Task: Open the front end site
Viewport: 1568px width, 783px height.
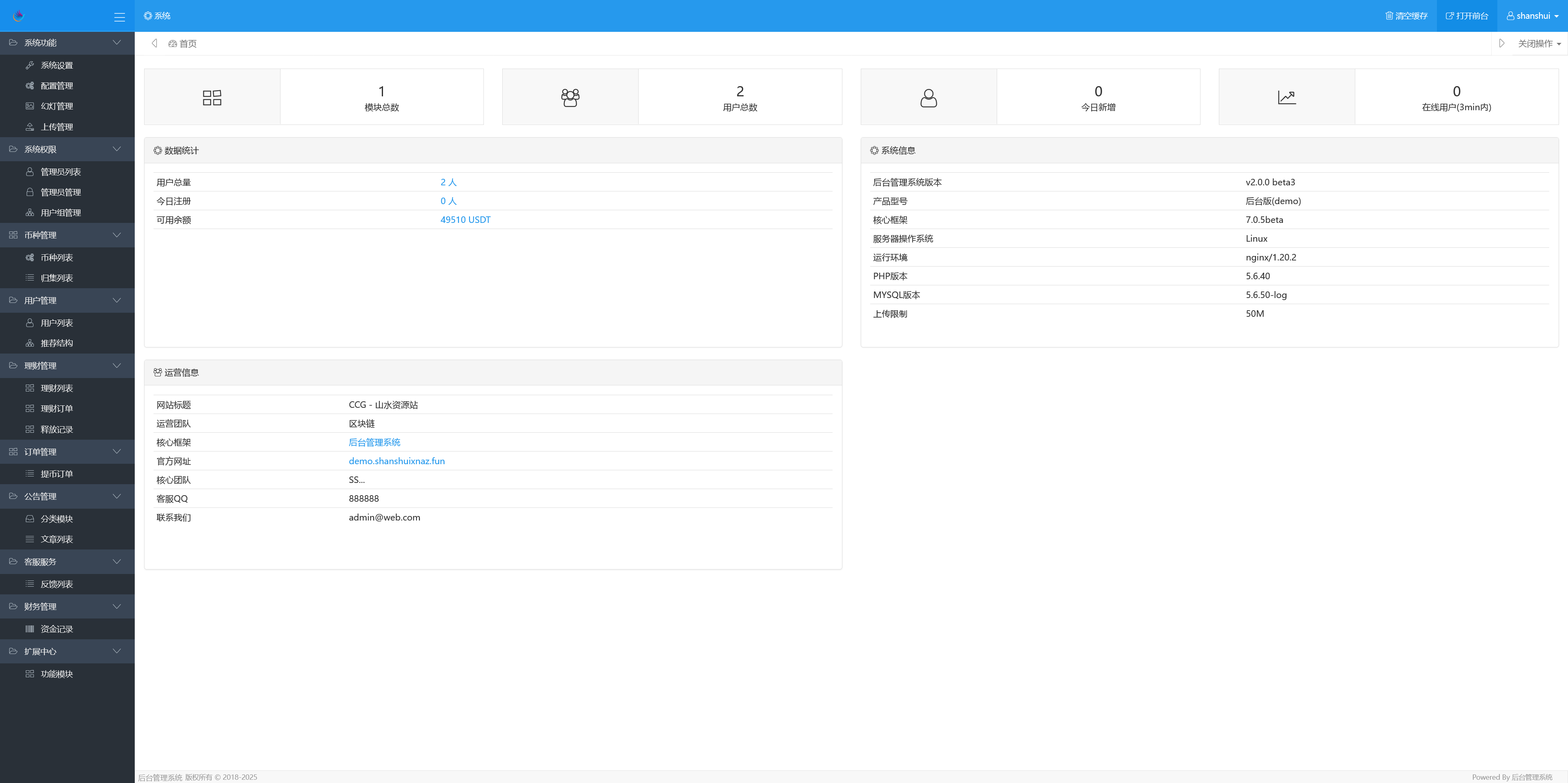Action: point(1466,16)
